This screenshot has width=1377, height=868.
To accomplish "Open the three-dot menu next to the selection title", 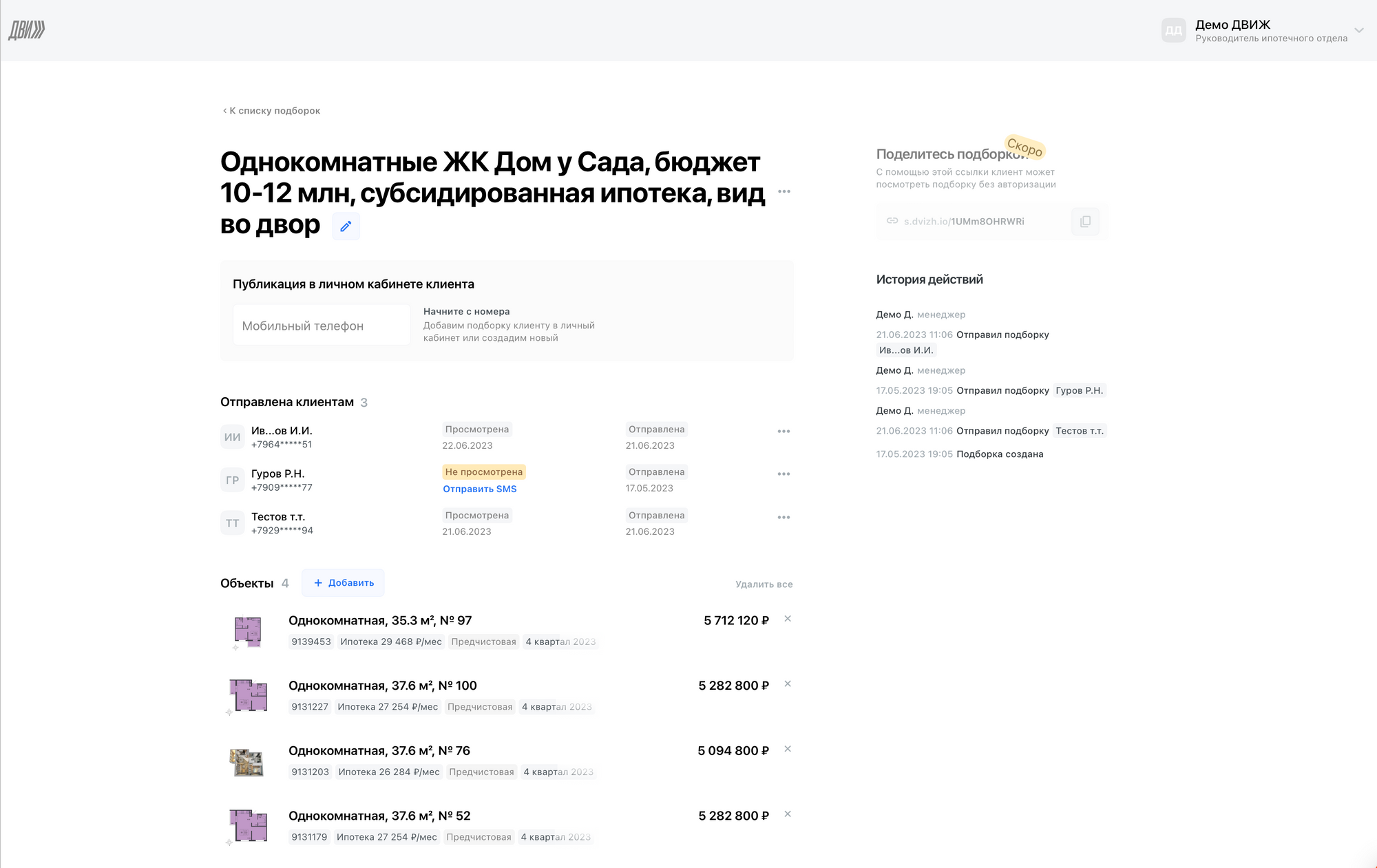I will coord(784,191).
